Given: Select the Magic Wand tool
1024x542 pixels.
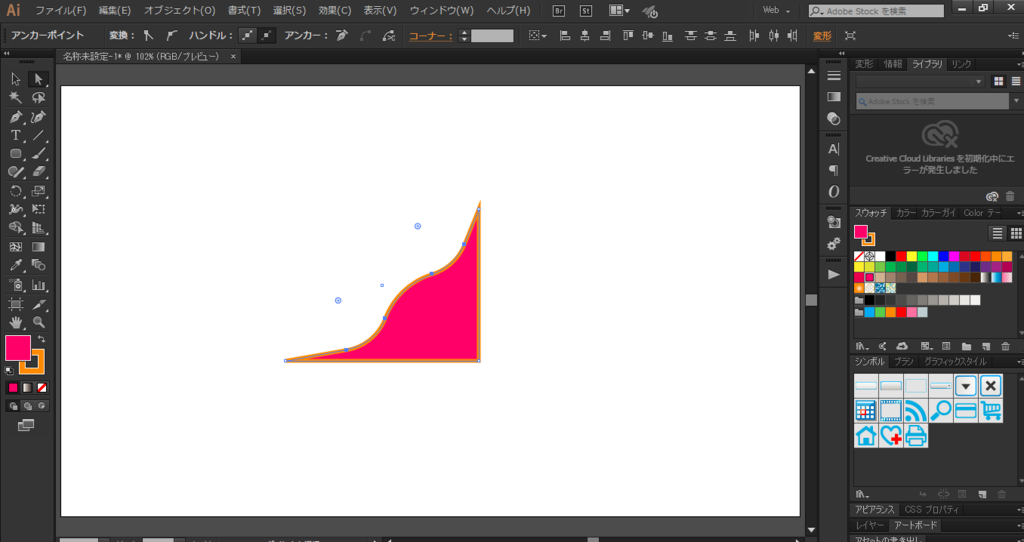Looking at the screenshot, I should [16, 98].
